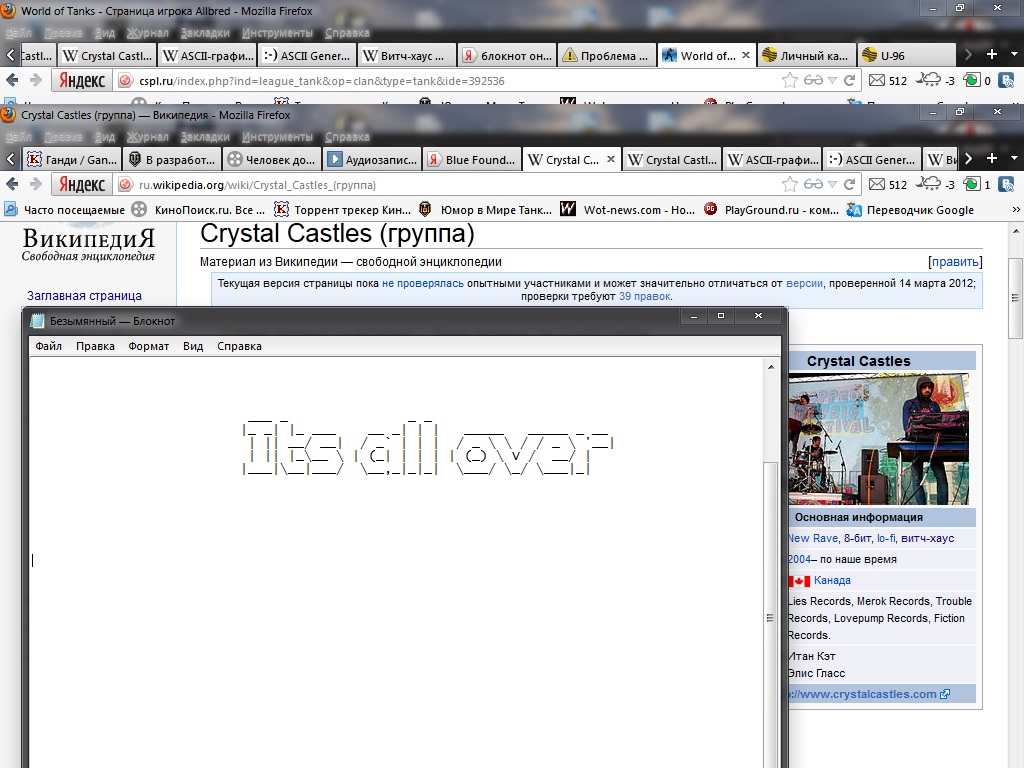The height and width of the screenshot is (768, 1024).
Task: Click the reader glasses icon in the Wikipedia window
Action: pyautogui.click(x=813, y=185)
